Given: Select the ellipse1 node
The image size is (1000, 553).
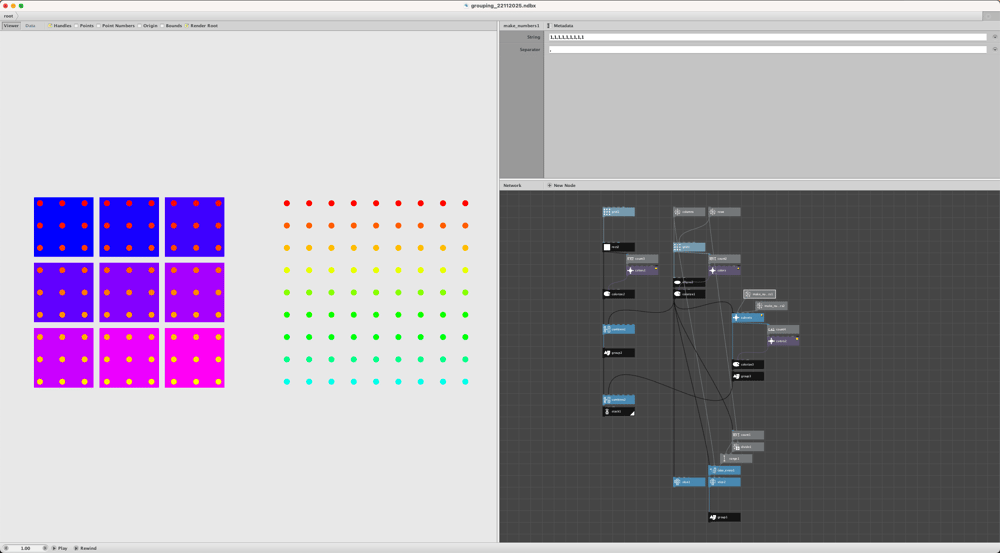Looking at the screenshot, I should click(x=689, y=282).
